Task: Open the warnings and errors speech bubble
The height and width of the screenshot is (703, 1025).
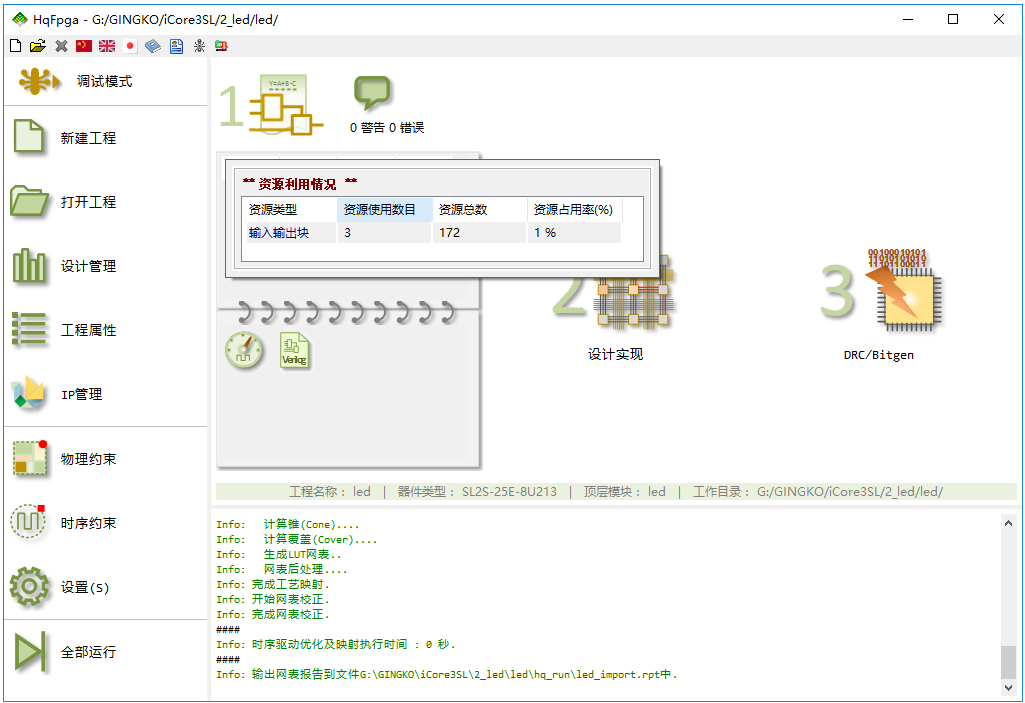Action: point(372,93)
